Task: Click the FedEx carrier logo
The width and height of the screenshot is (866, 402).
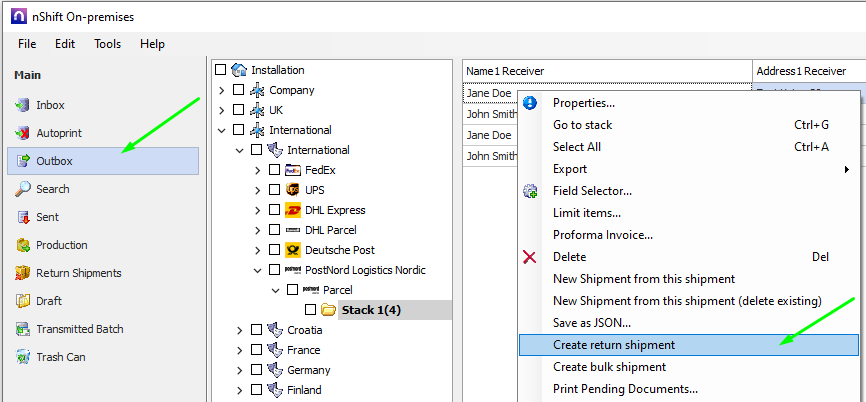Action: pyautogui.click(x=293, y=170)
